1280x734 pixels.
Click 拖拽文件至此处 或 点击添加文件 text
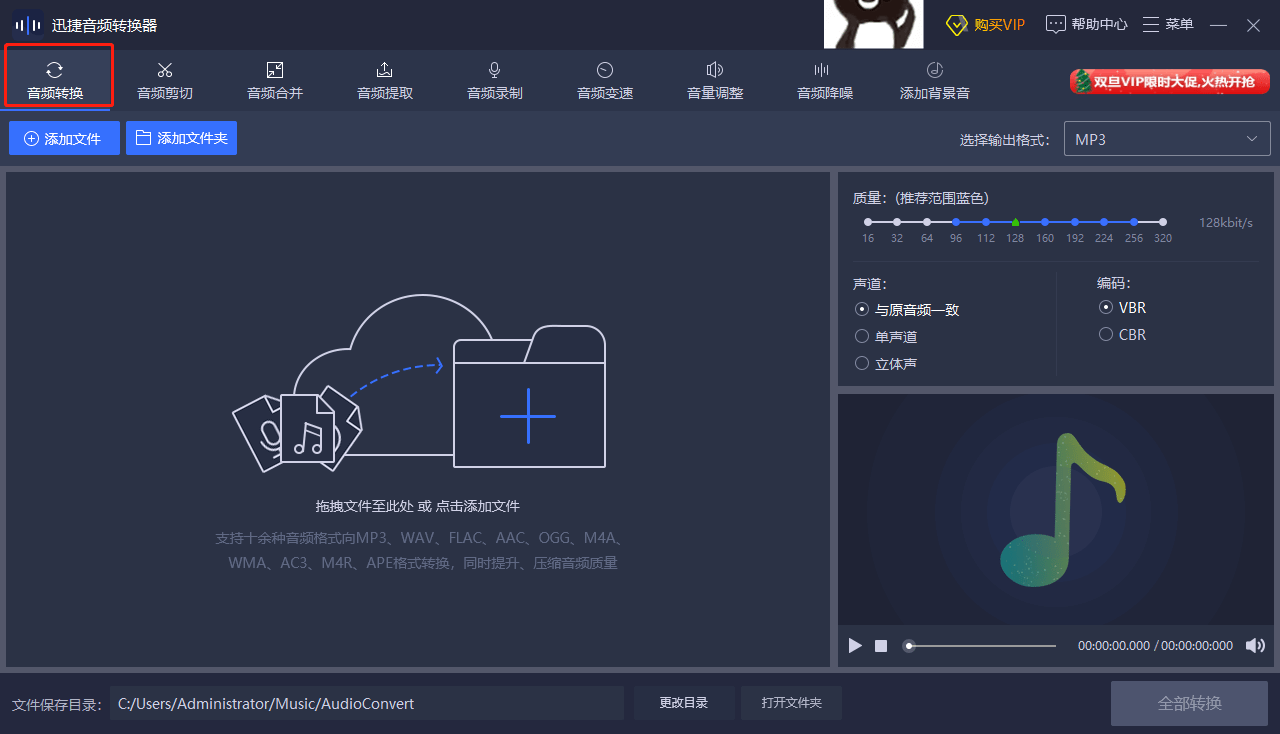point(418,506)
